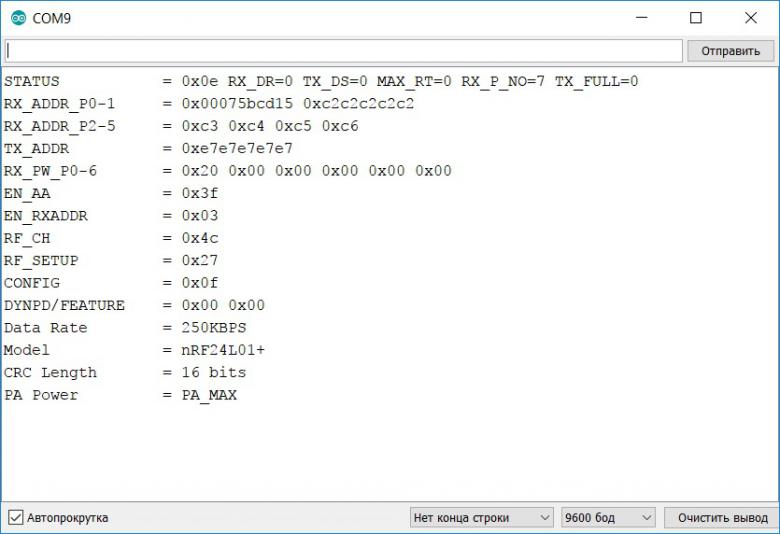Screen dimensions: 780x534
Task: Click the COM9 window title text
Action: (52, 18)
